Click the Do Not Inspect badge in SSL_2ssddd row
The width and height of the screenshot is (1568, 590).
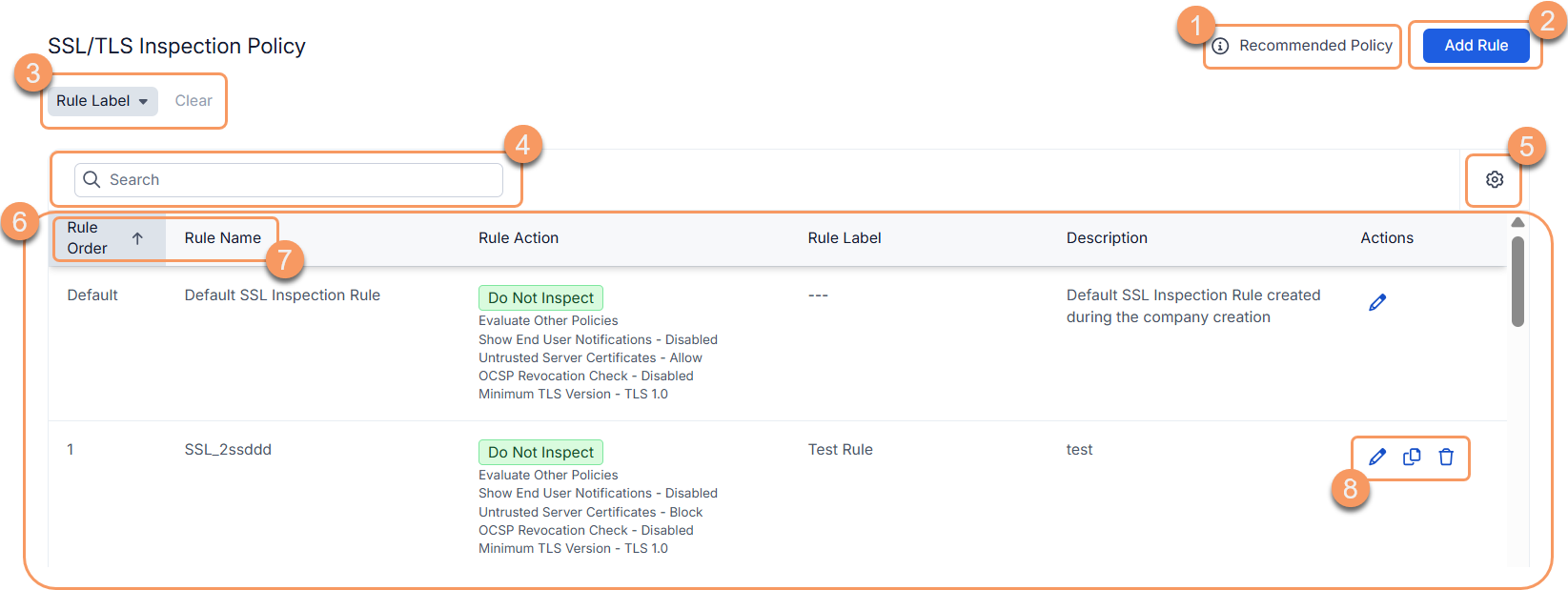point(540,452)
